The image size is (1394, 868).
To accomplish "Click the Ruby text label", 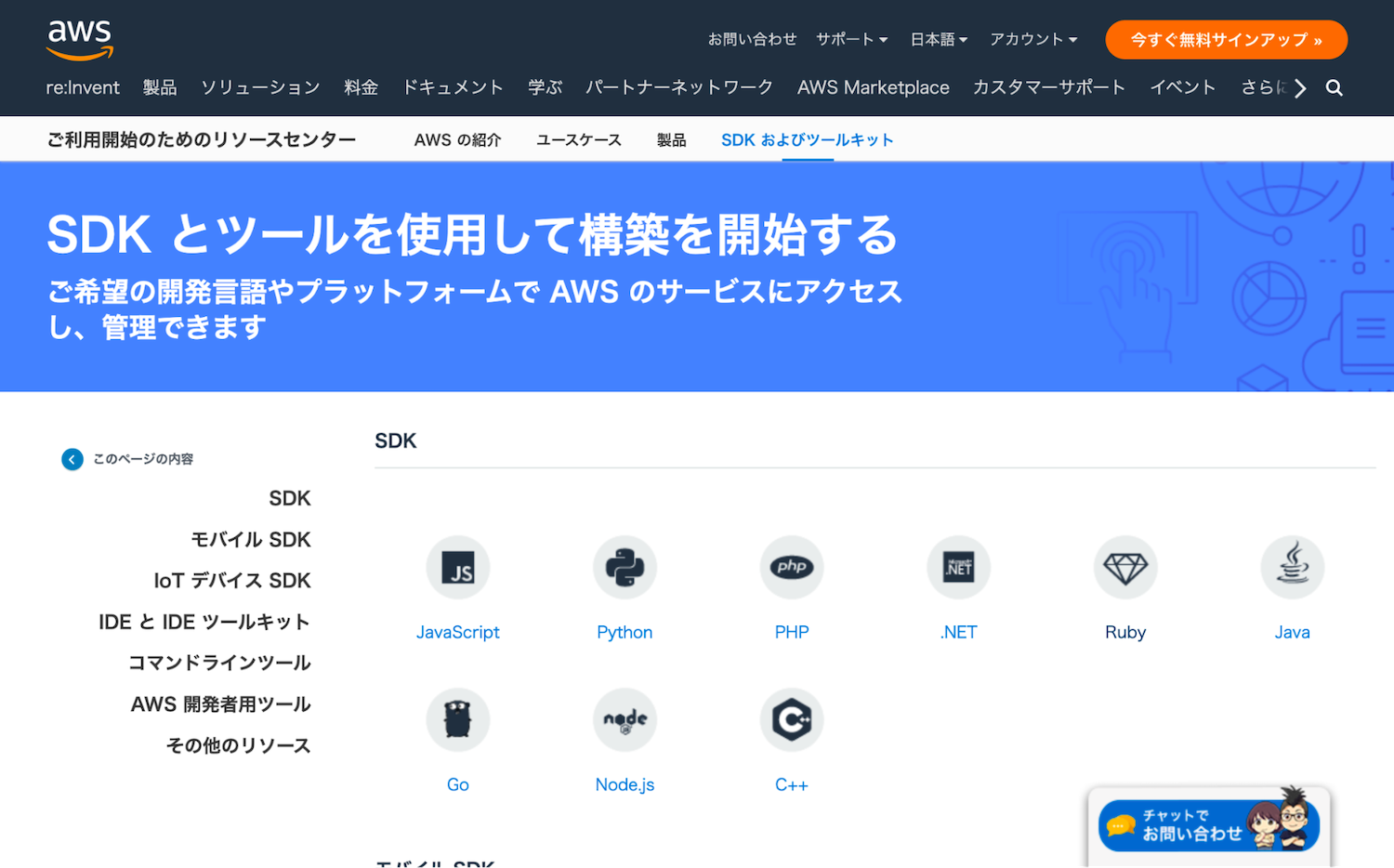I will (1125, 632).
